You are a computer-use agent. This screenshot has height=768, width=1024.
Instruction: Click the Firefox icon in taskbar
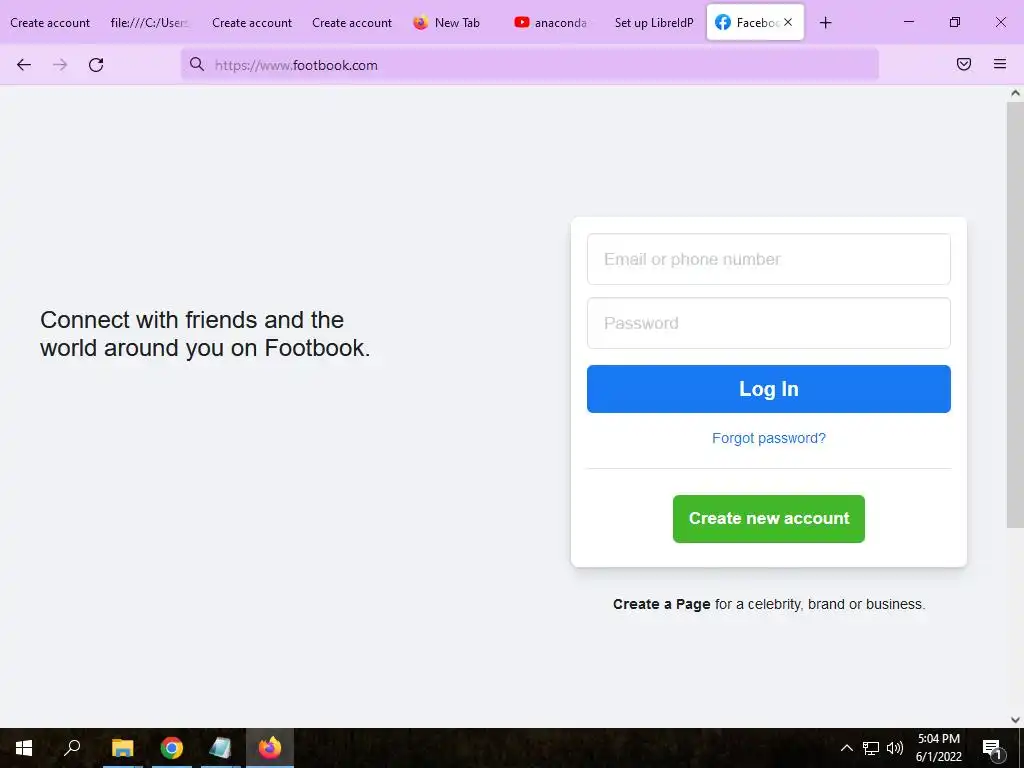[x=270, y=748]
